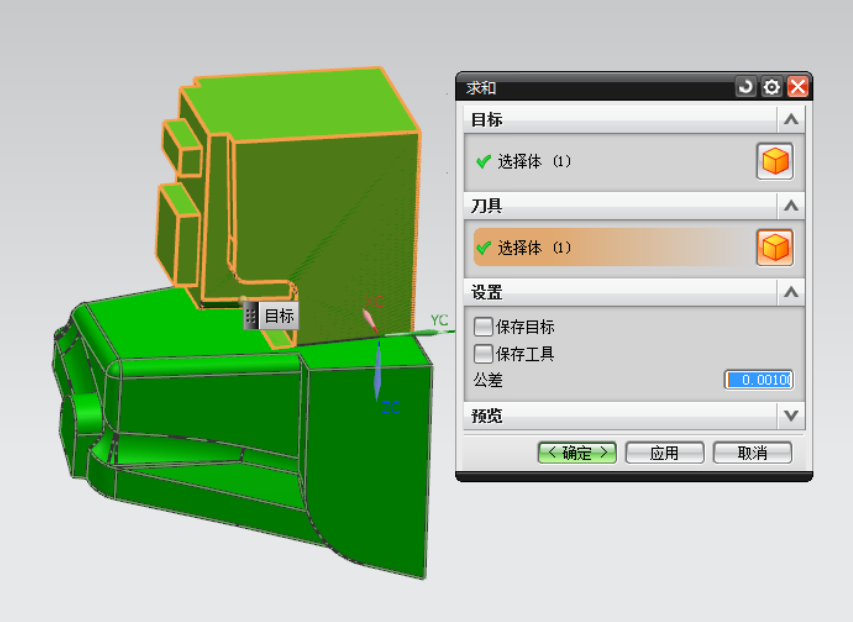The image size is (853, 622).
Task: Collapse the 目标 section
Action: [791, 119]
